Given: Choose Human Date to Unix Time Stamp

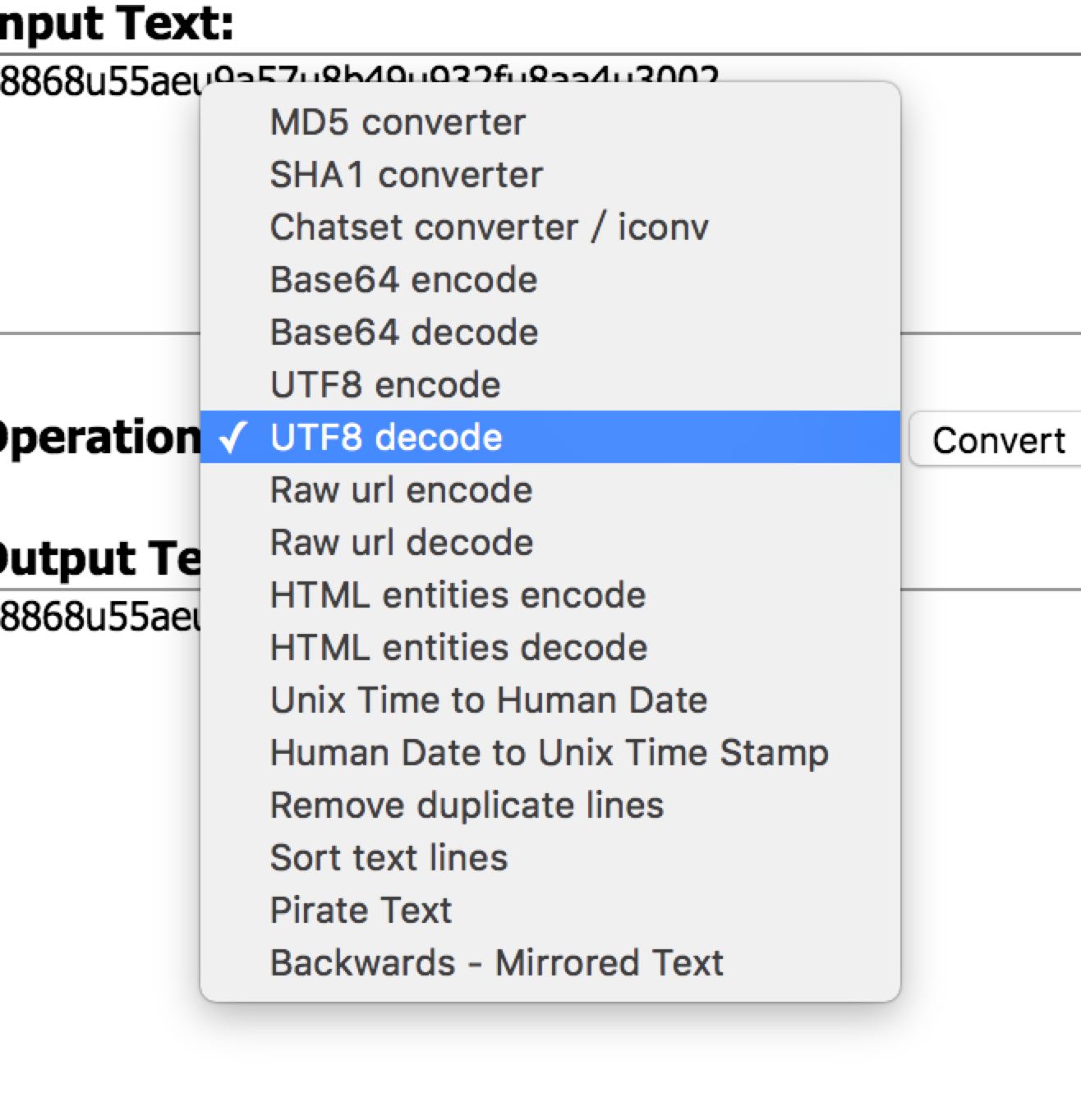Looking at the screenshot, I should click(x=550, y=753).
